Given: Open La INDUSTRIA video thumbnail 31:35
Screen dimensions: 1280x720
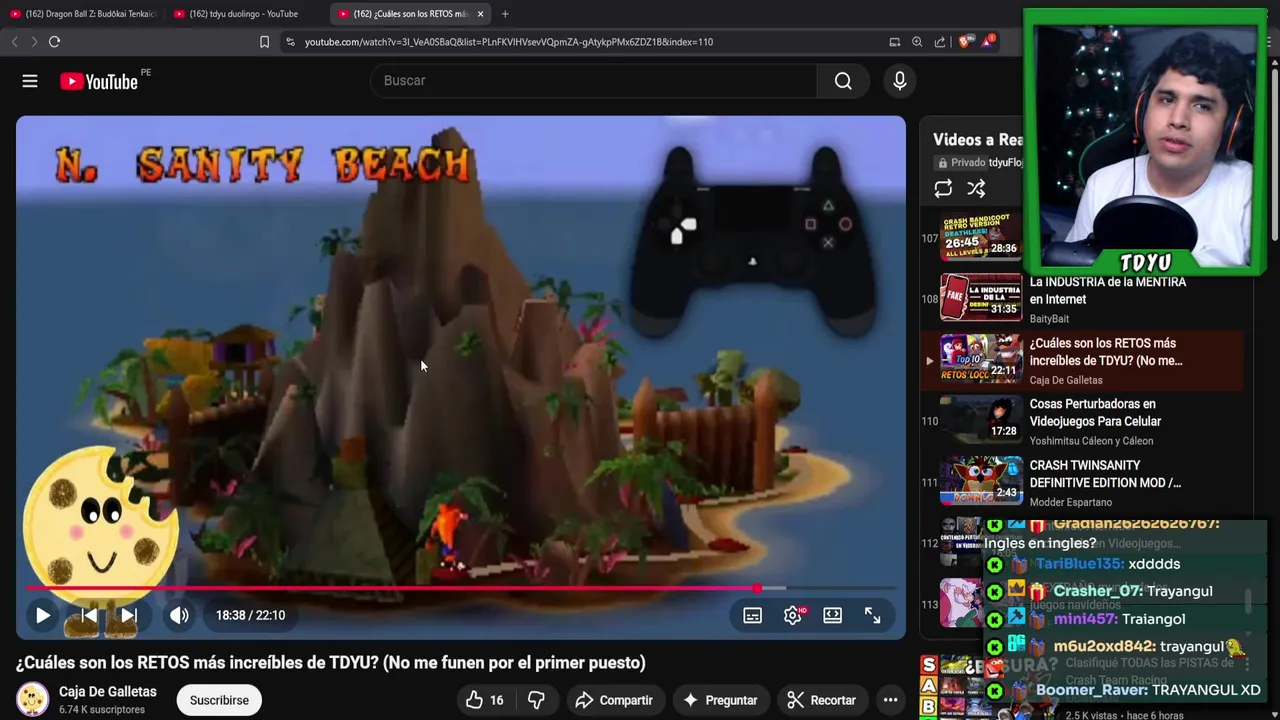Looking at the screenshot, I should coord(981,298).
